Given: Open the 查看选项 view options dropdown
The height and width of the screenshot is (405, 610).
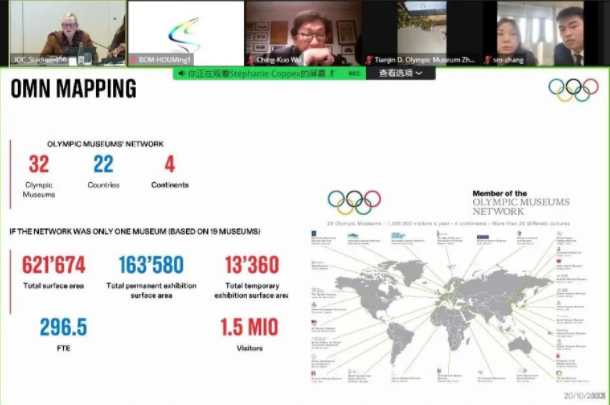Looking at the screenshot, I should pyautogui.click(x=400, y=73).
